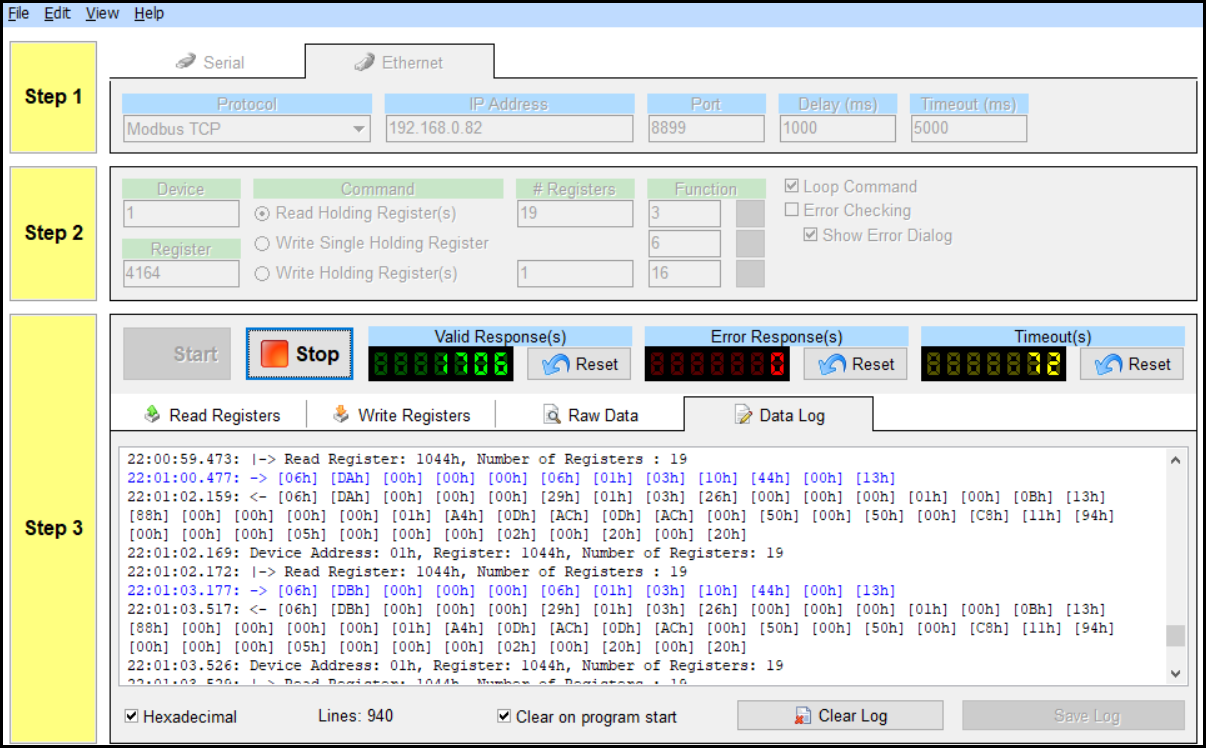The height and width of the screenshot is (748, 1206).
Task: Click the red Error Response(s) counter display
Action: 717,364
